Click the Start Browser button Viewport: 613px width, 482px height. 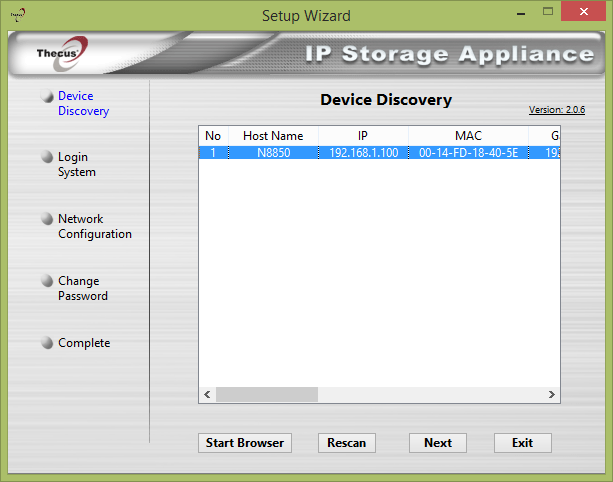pos(245,443)
